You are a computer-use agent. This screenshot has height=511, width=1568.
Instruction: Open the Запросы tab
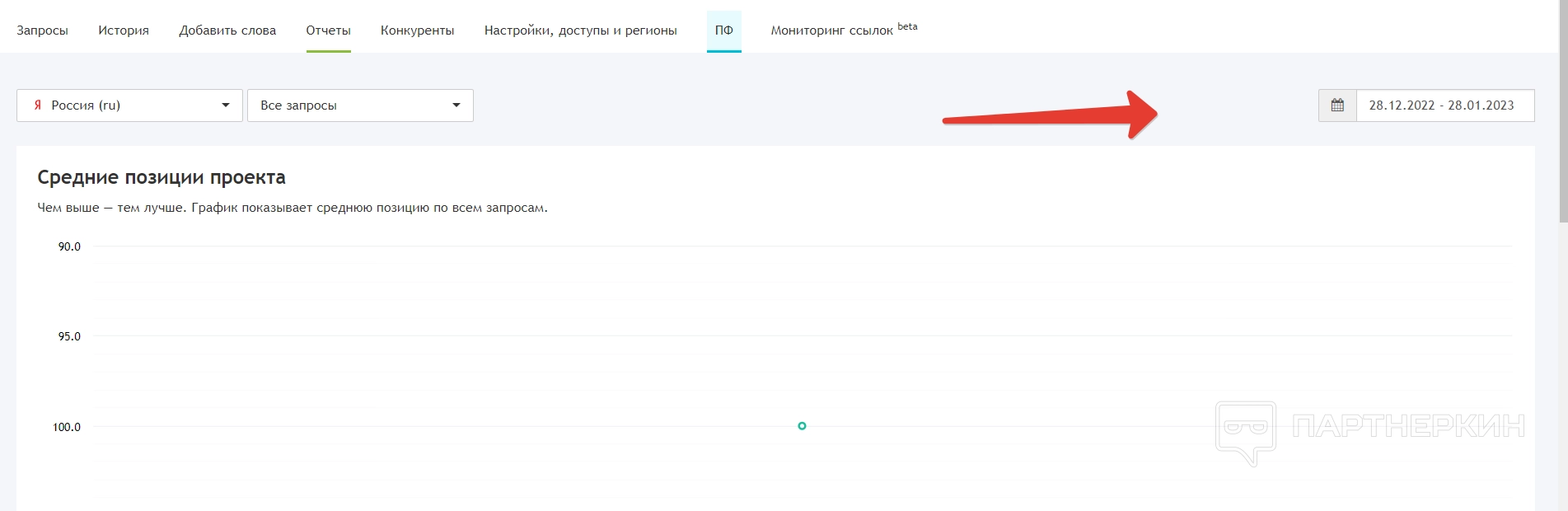pyautogui.click(x=42, y=30)
